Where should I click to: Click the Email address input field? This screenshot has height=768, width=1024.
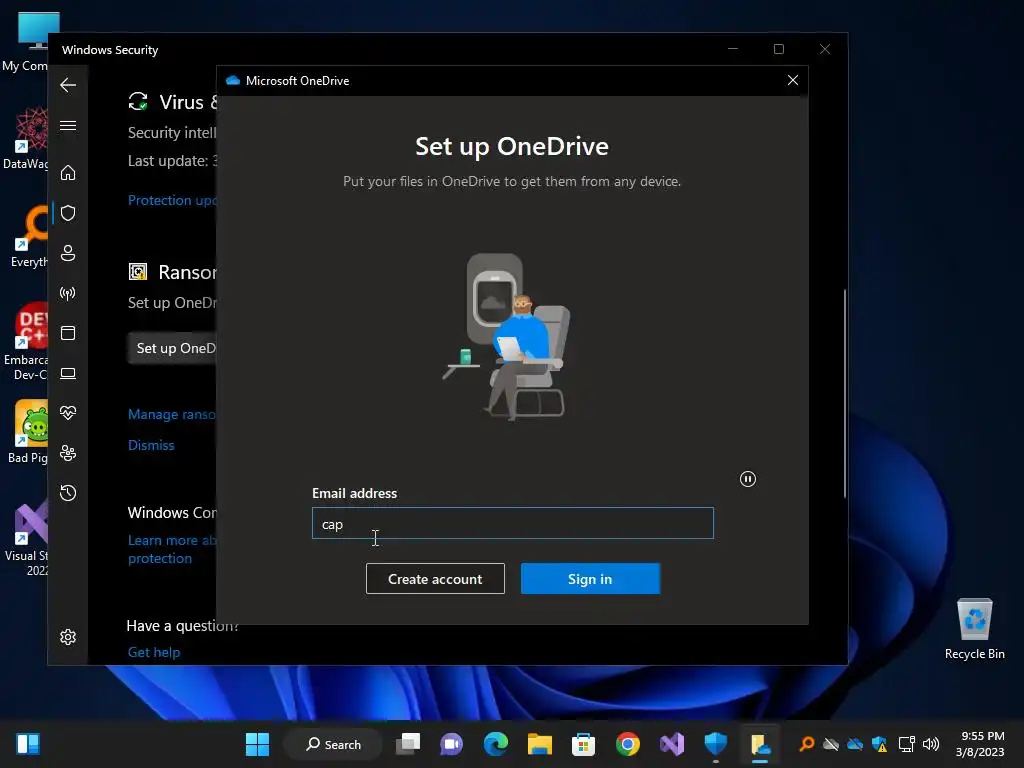513,523
